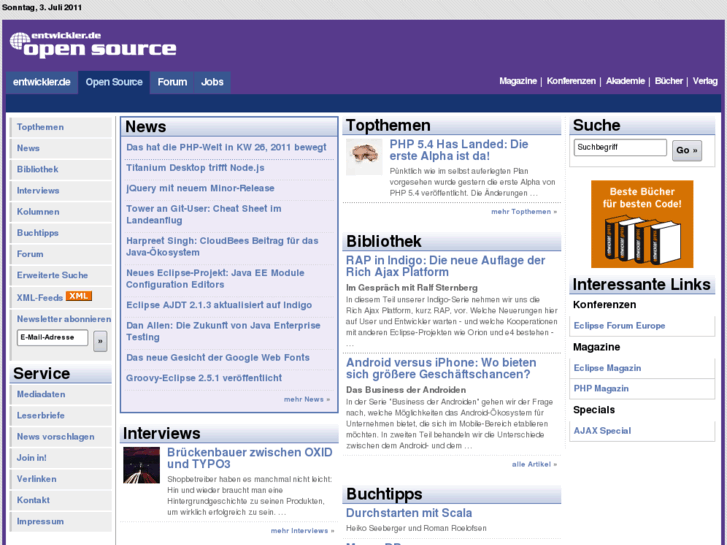Open Bücher in top navigation
727x545 pixels.
pos(669,81)
